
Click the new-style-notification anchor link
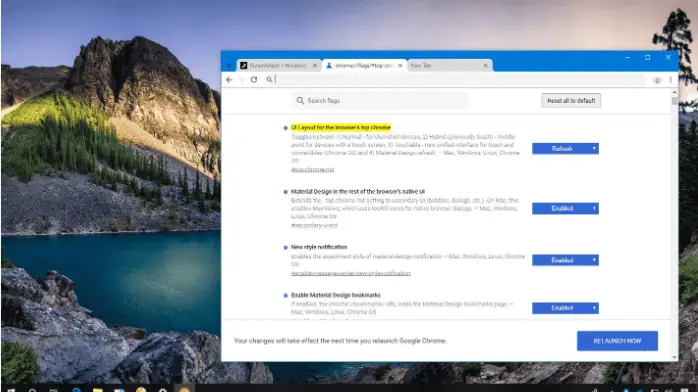click(351, 273)
